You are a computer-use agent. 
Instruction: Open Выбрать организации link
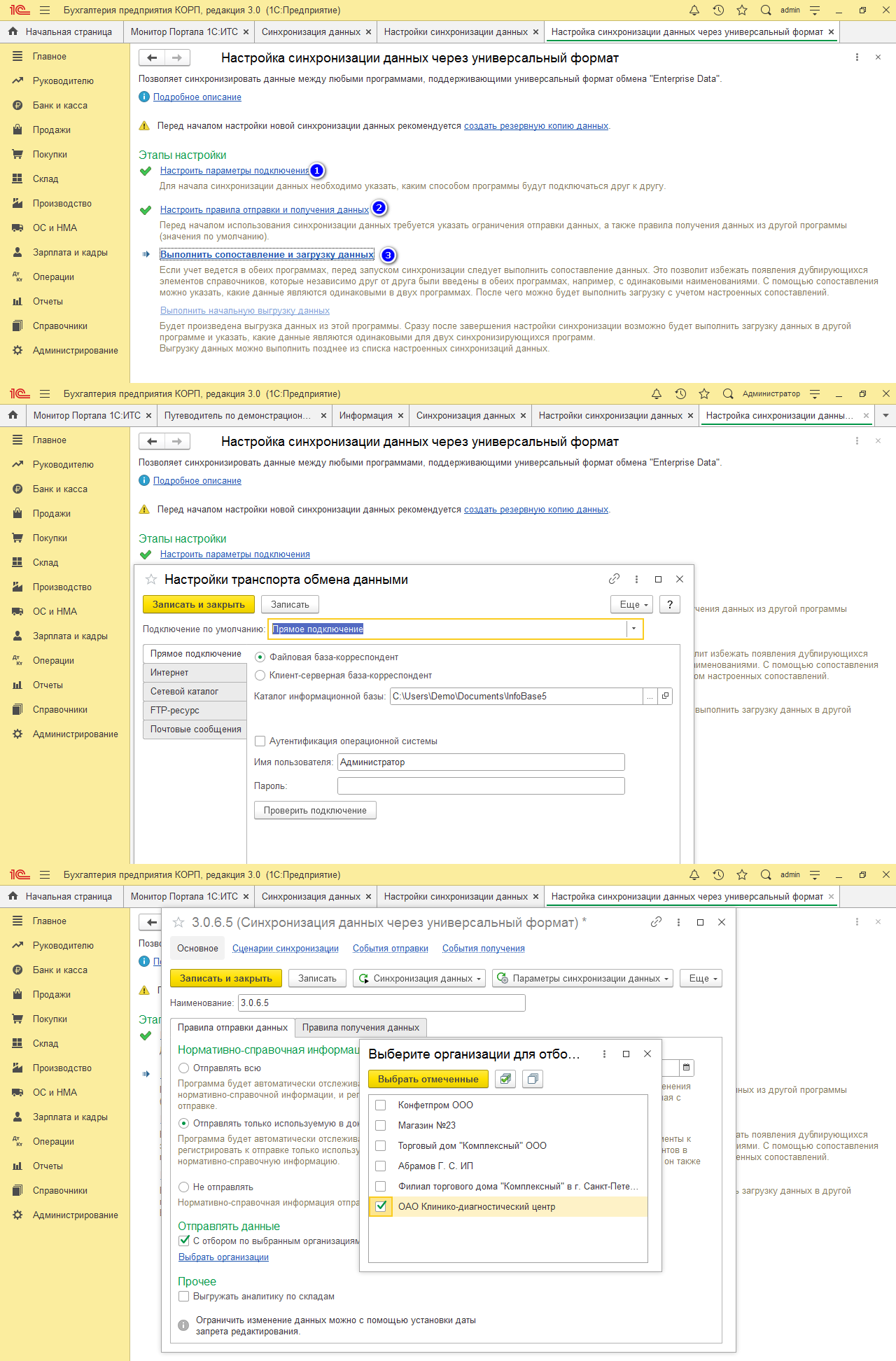(x=223, y=1257)
